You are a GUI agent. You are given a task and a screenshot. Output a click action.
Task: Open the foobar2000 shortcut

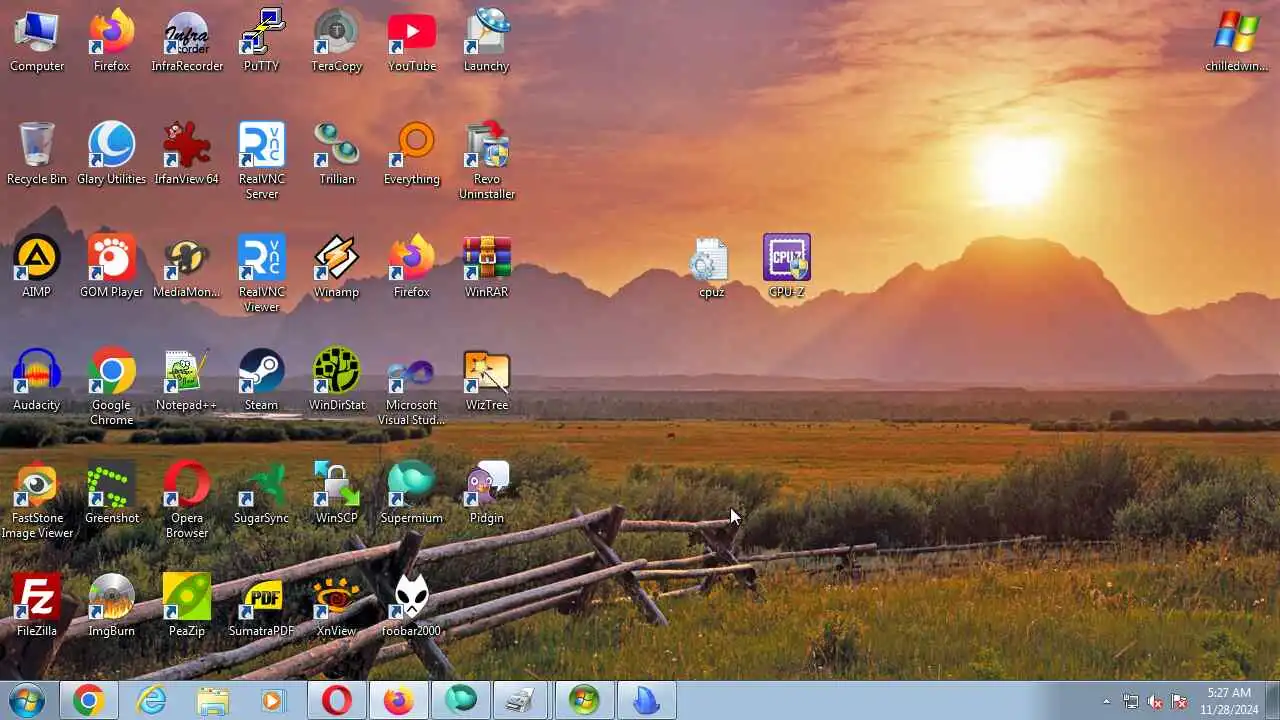412,606
